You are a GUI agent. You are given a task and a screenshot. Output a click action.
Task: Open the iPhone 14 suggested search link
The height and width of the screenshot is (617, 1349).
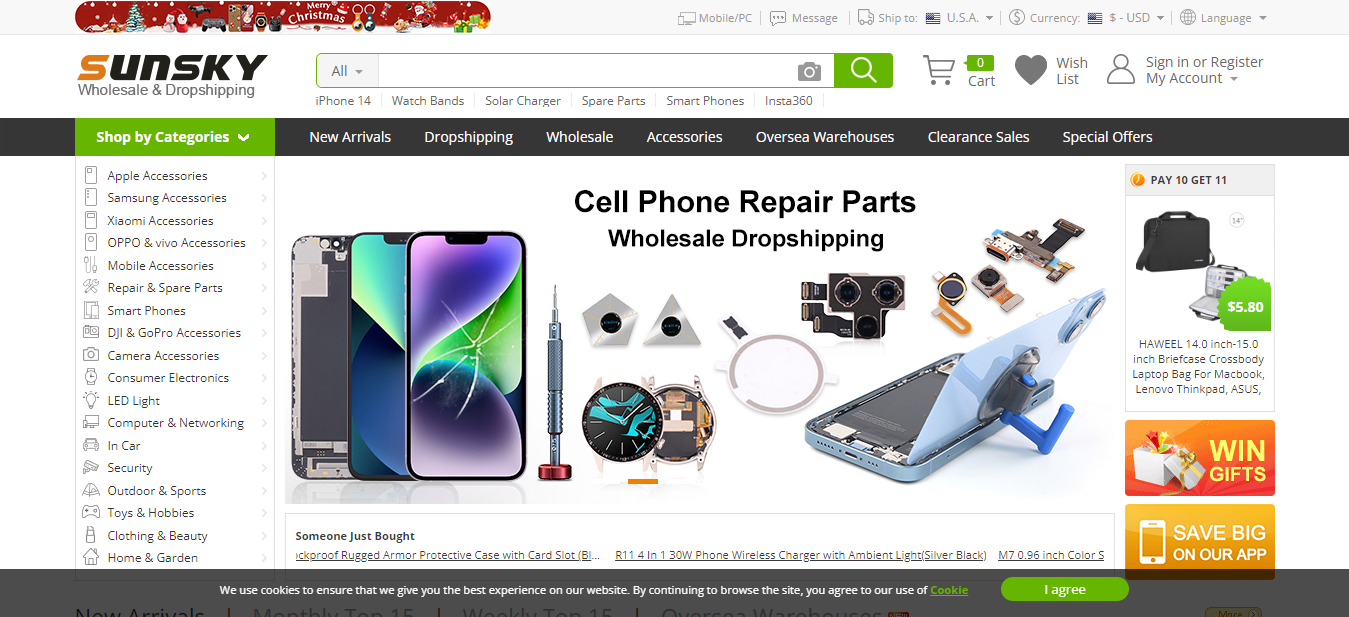click(x=343, y=100)
